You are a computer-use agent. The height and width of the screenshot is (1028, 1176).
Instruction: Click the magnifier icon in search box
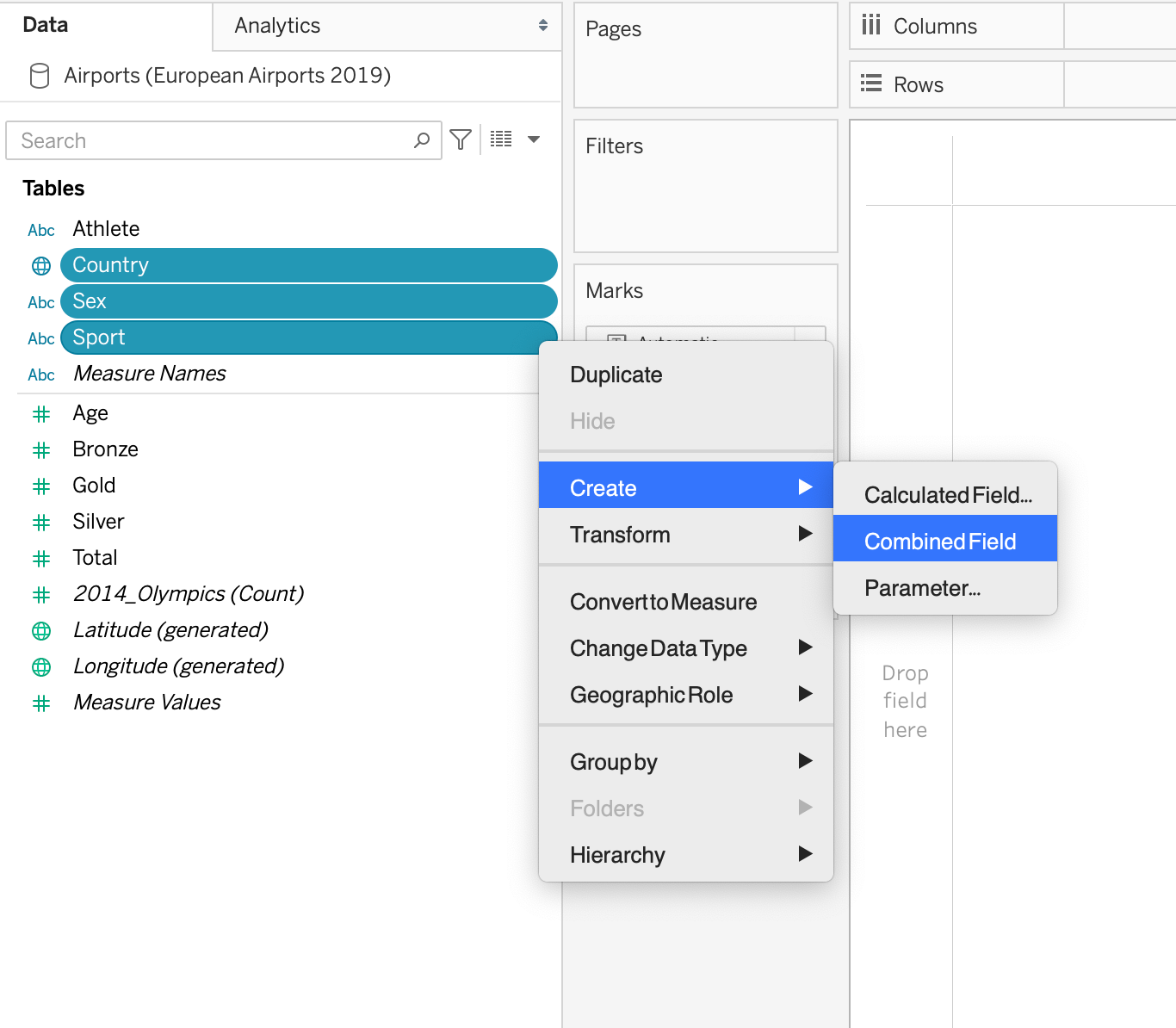pos(422,140)
